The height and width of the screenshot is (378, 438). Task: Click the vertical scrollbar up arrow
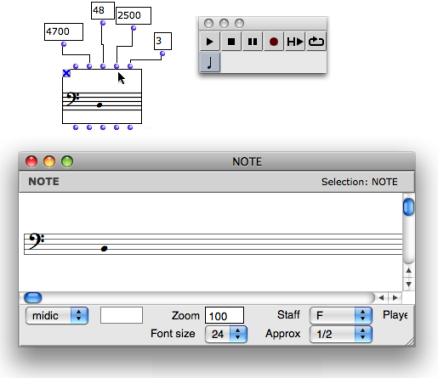409,271
